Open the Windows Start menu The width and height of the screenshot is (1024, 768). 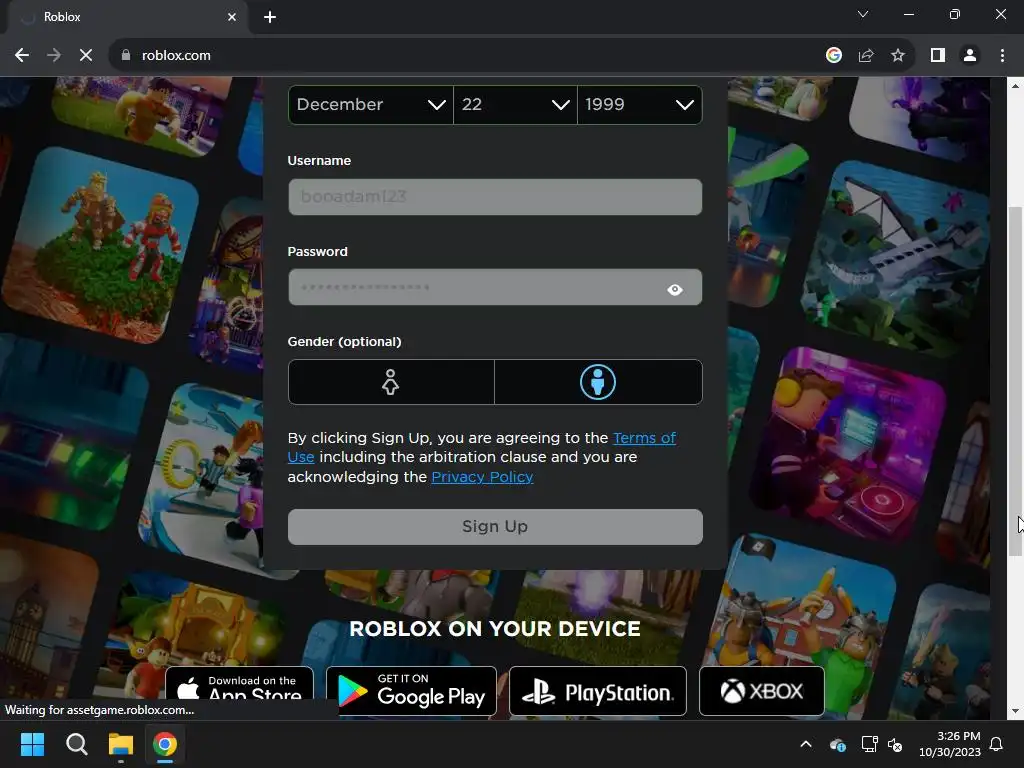pos(32,744)
